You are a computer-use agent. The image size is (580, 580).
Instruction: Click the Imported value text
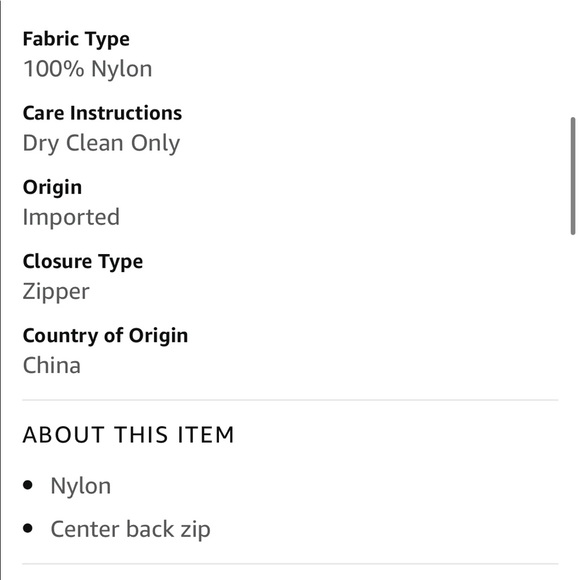pyautogui.click(x=71, y=218)
